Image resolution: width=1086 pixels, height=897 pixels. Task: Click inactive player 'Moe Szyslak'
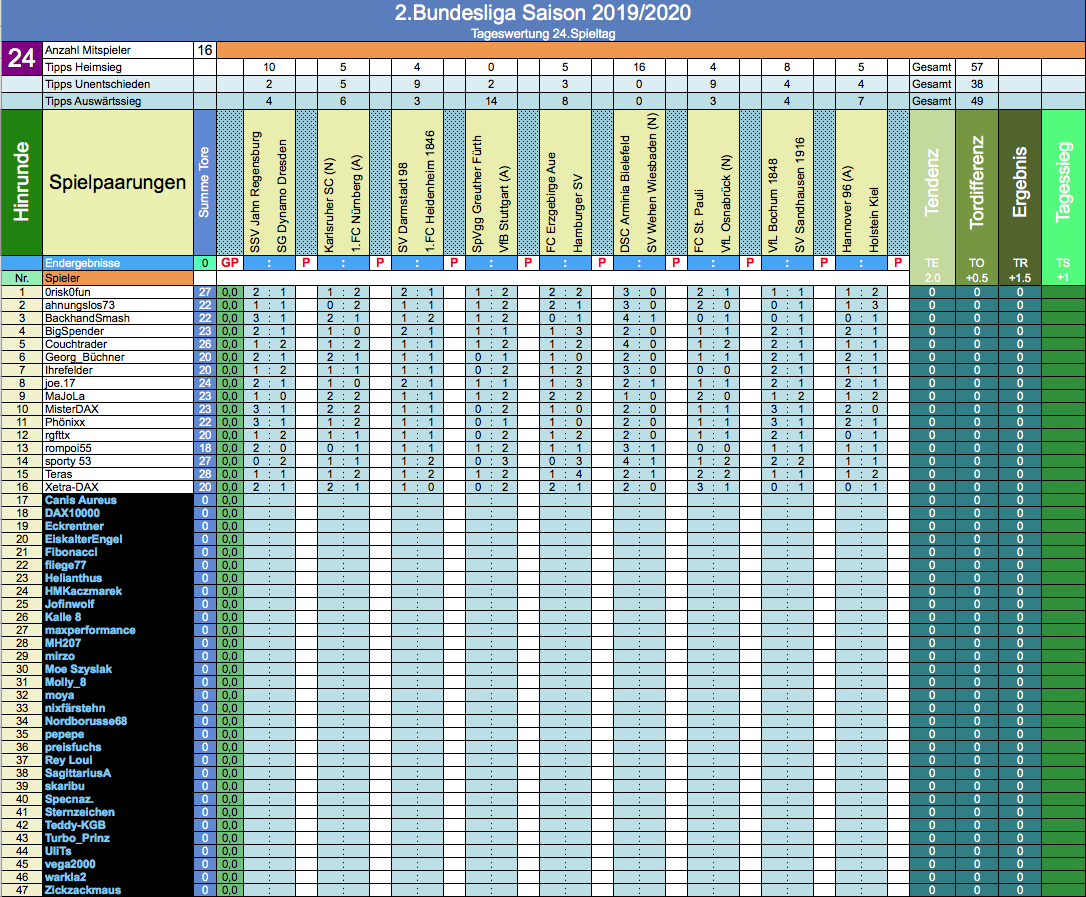[78, 669]
